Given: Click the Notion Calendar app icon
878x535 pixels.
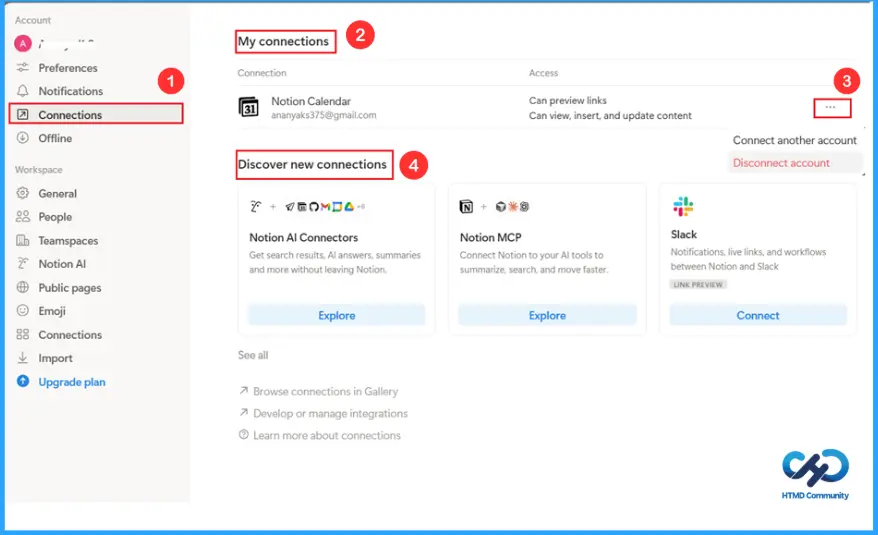Looking at the screenshot, I should click(249, 106).
